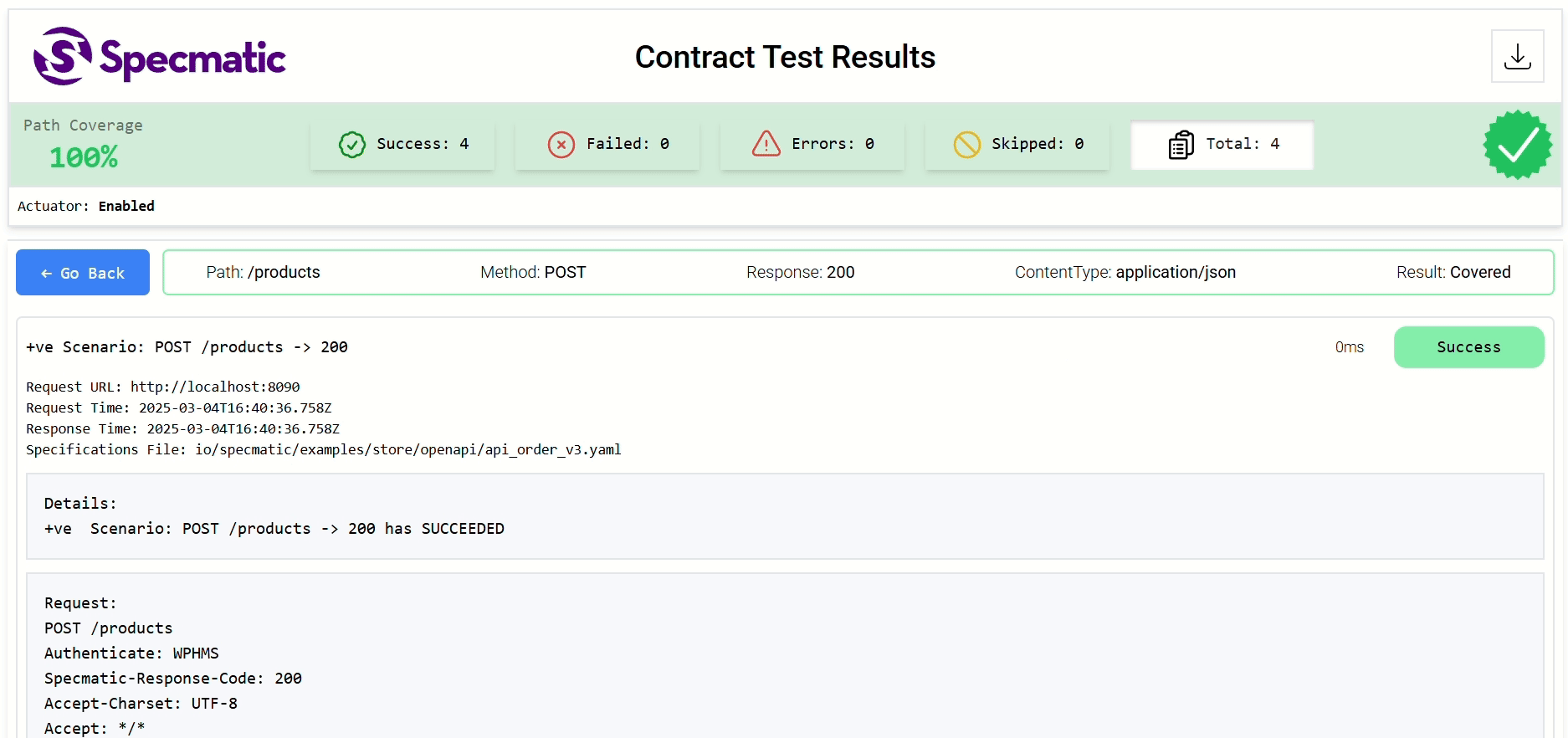Image resolution: width=1568 pixels, height=738 pixels.
Task: Click the Skipped prohibited circle icon
Action: click(x=966, y=145)
